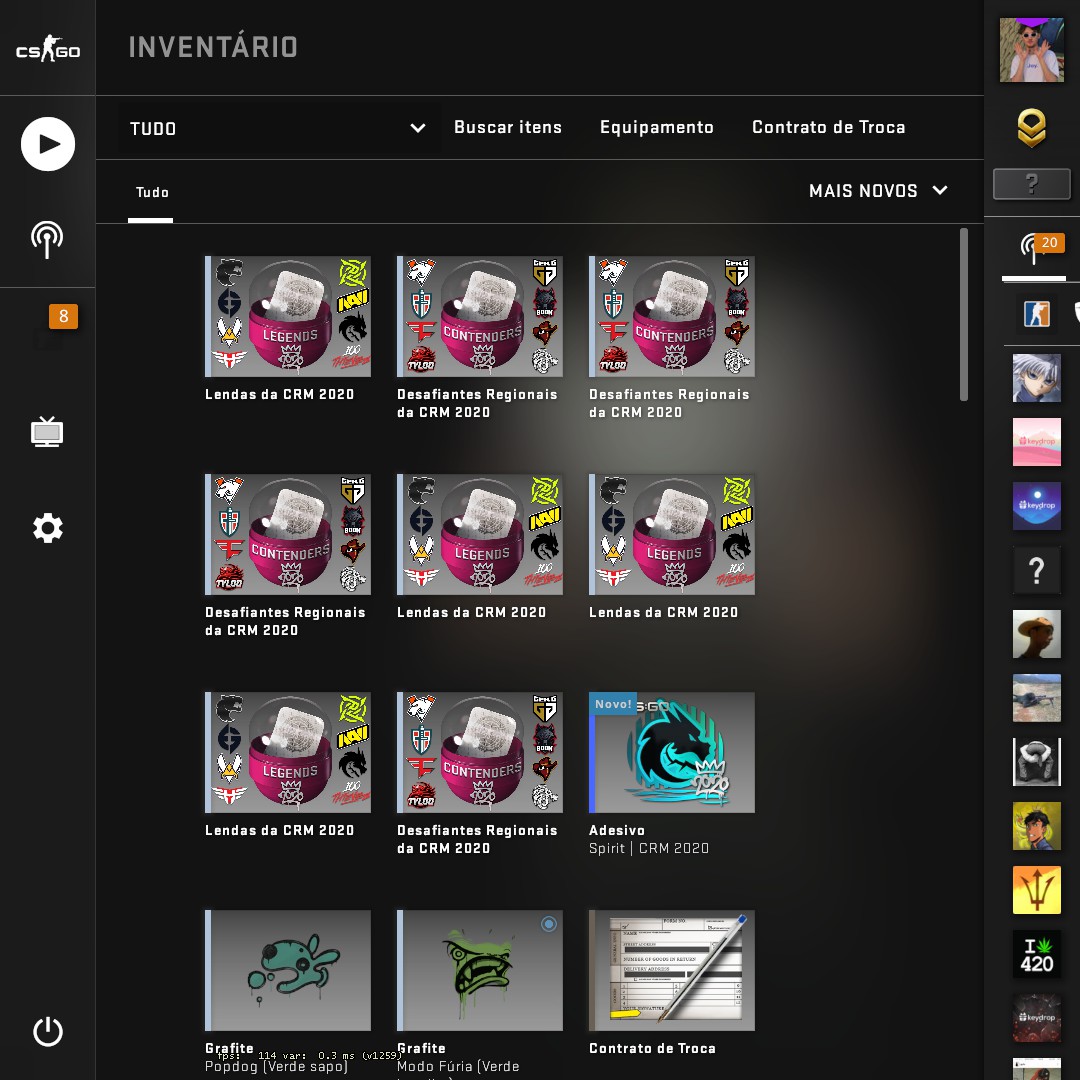Viewport: 1080px width, 1080px height.
Task: Open the Watch TV icon
Action: tap(47, 433)
